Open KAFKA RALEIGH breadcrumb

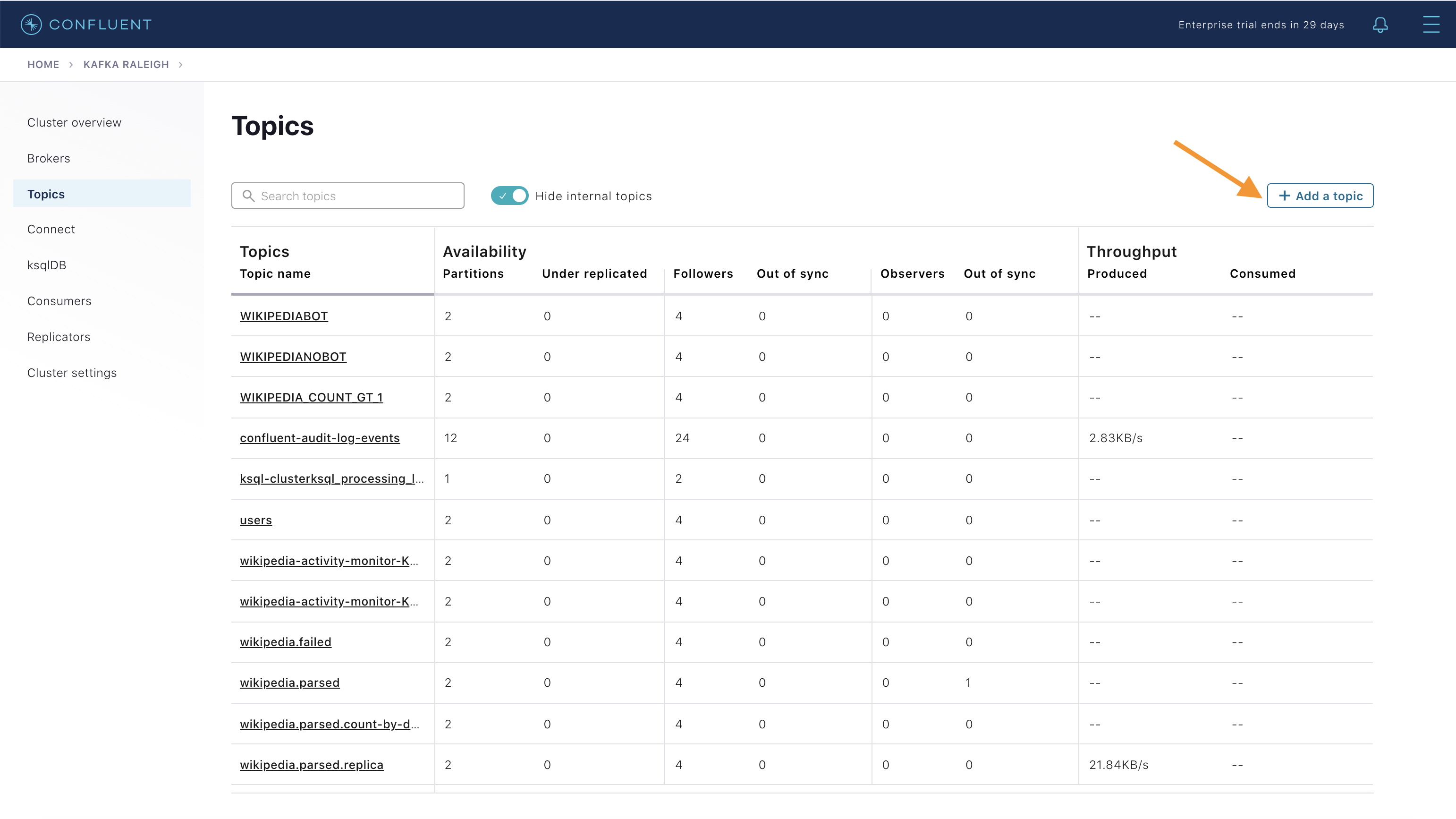[126, 65]
